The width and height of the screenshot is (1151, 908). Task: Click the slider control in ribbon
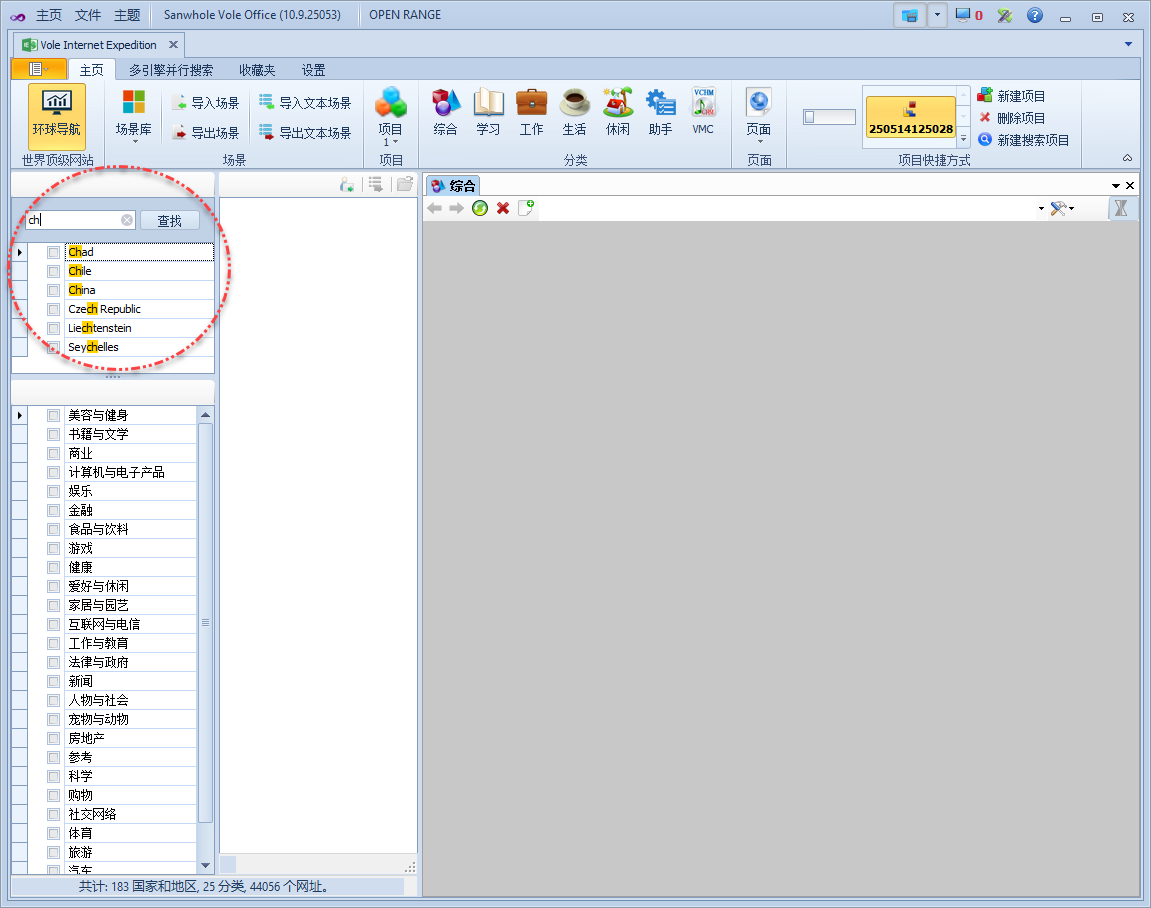[829, 117]
